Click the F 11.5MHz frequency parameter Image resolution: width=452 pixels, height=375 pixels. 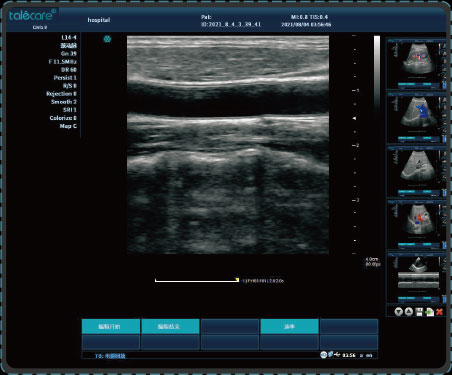coord(62,62)
